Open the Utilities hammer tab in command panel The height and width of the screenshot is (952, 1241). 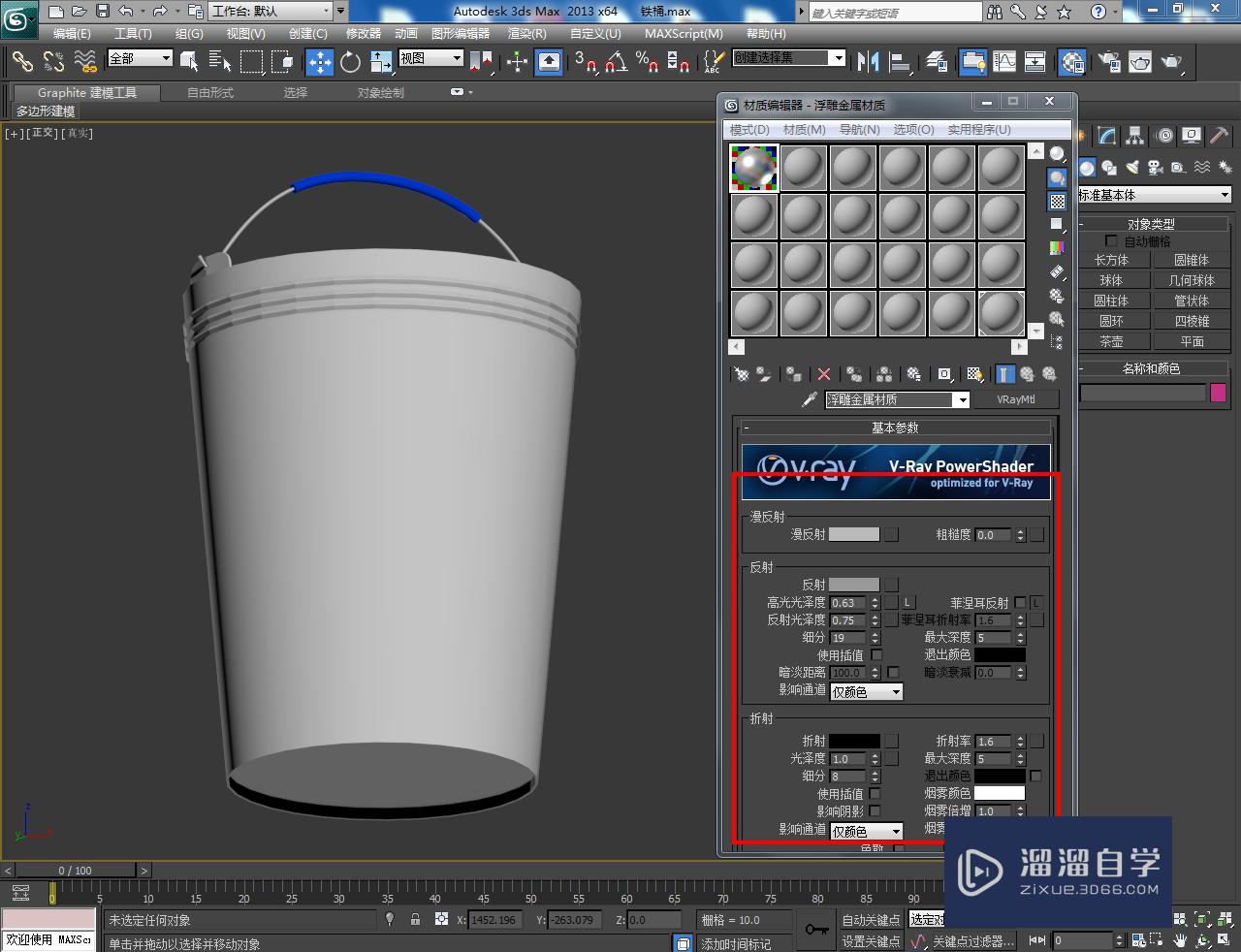pos(1220,136)
